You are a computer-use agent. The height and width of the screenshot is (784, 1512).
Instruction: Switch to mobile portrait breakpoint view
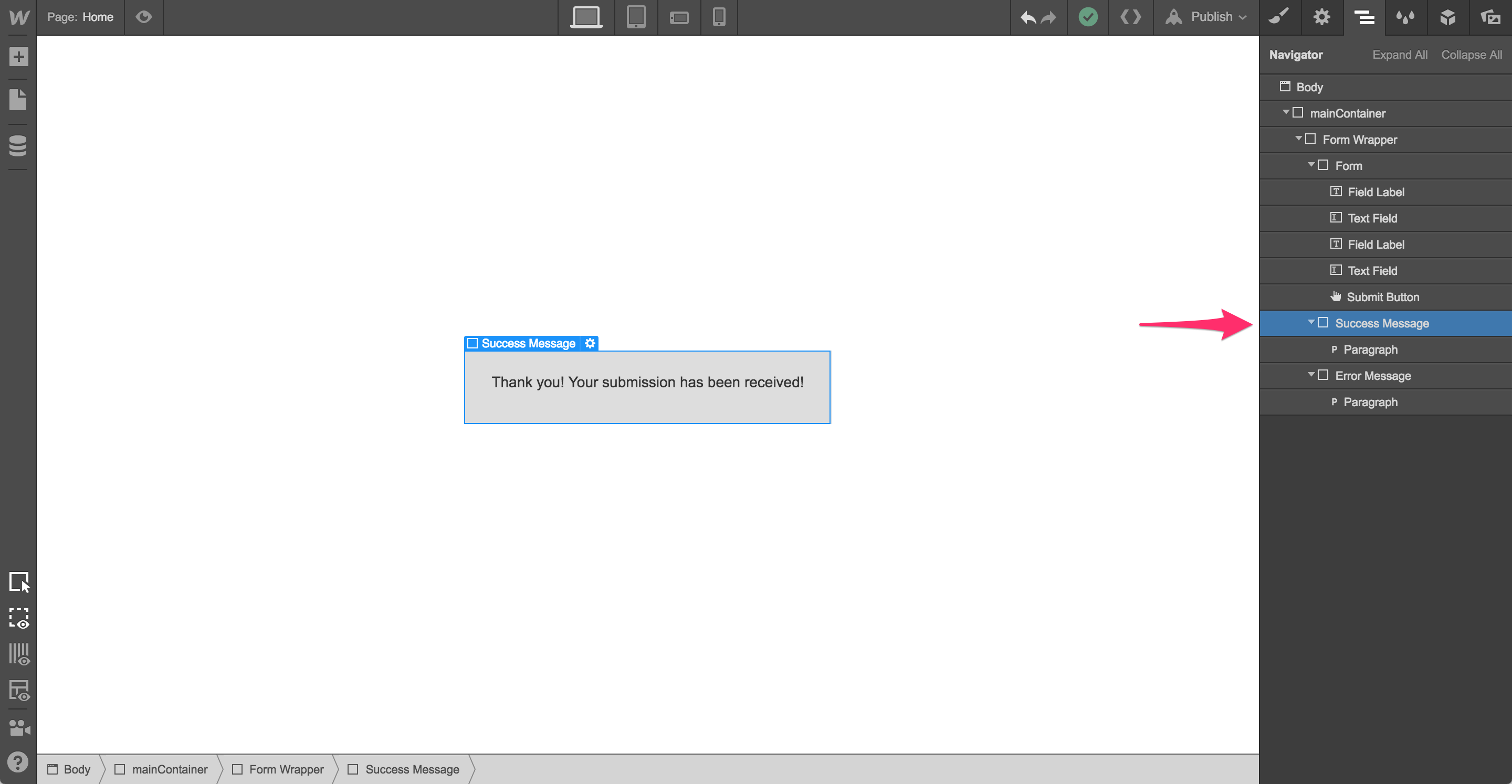point(719,17)
